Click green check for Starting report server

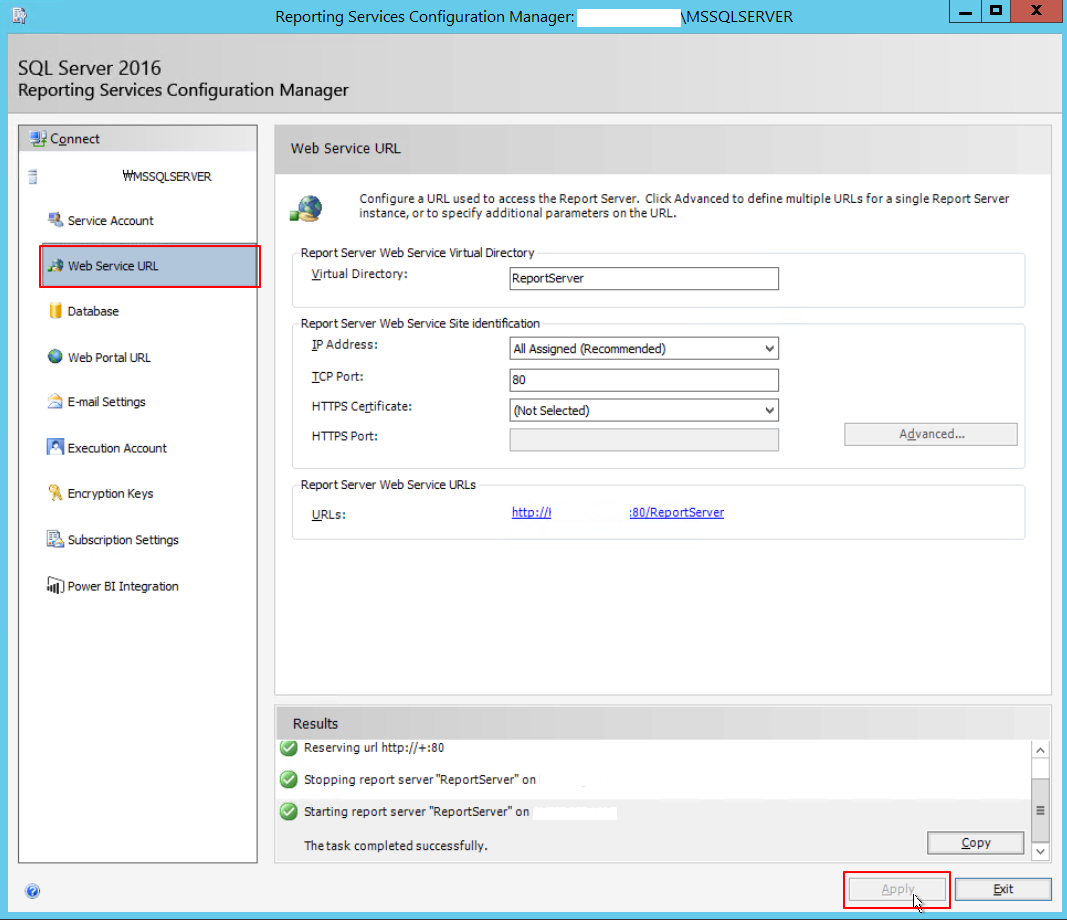click(289, 812)
